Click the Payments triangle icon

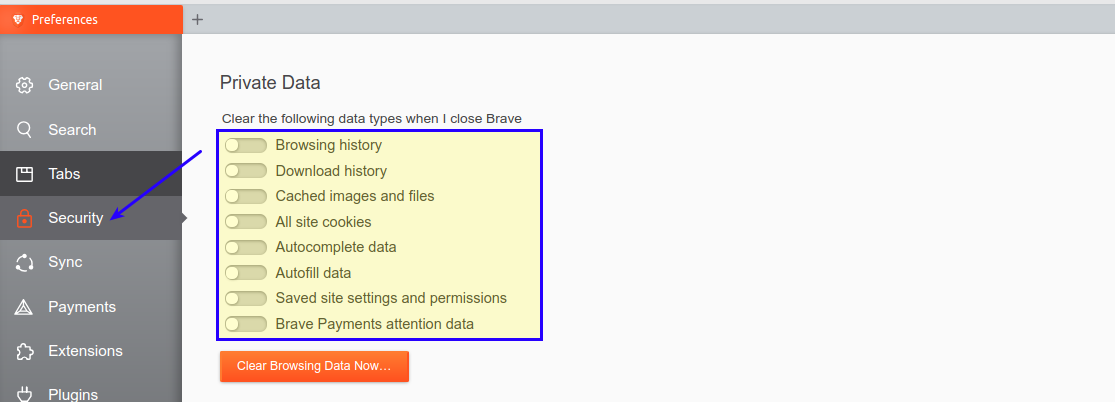[x=24, y=307]
